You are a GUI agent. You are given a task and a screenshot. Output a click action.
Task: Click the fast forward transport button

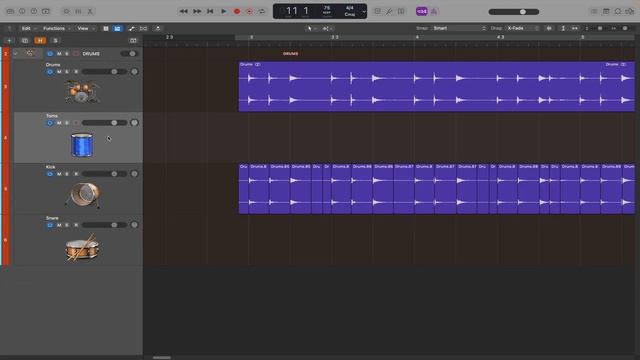click(x=197, y=11)
